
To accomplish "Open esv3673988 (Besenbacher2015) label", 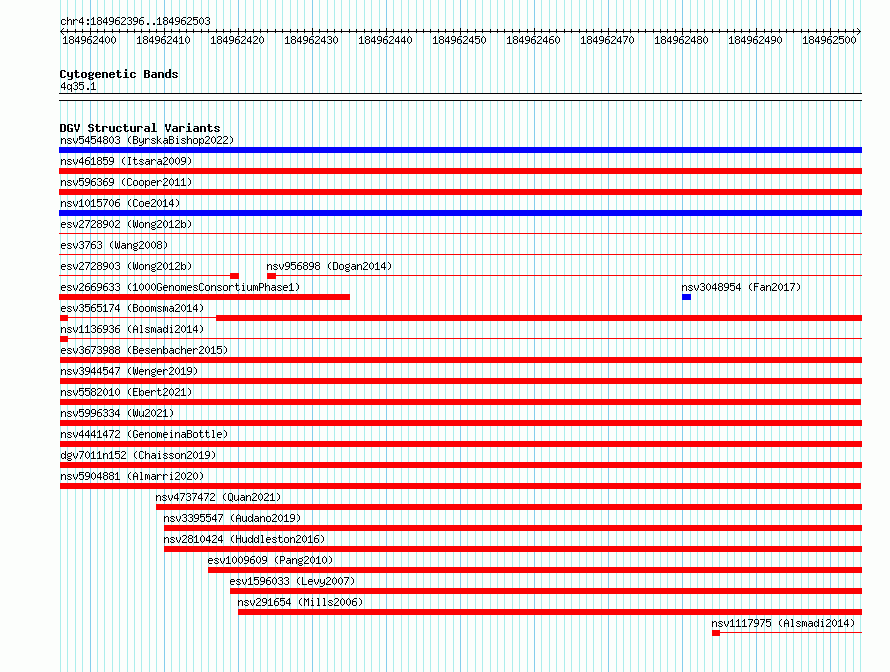I will click(x=144, y=350).
